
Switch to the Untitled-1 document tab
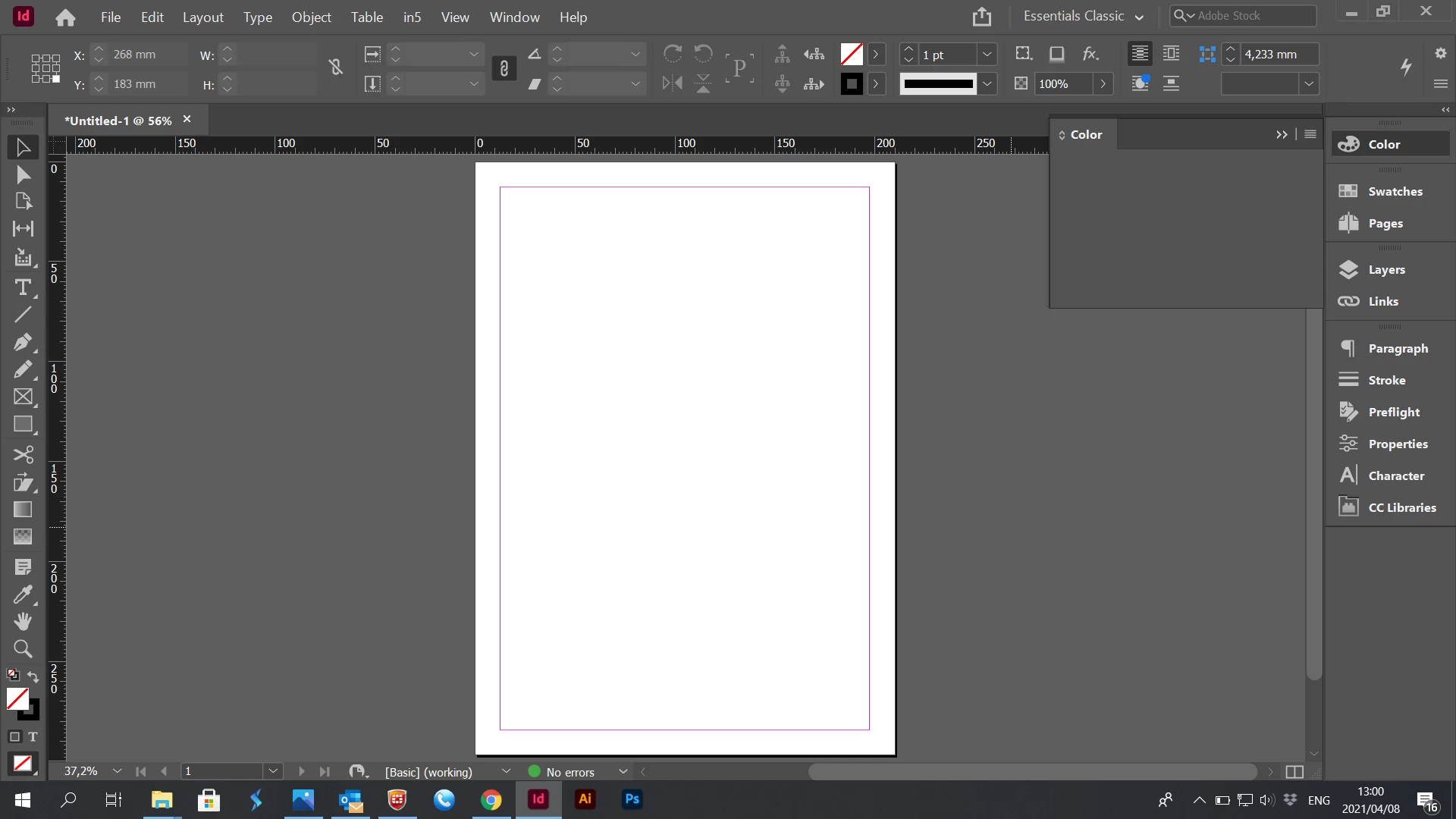click(x=118, y=121)
